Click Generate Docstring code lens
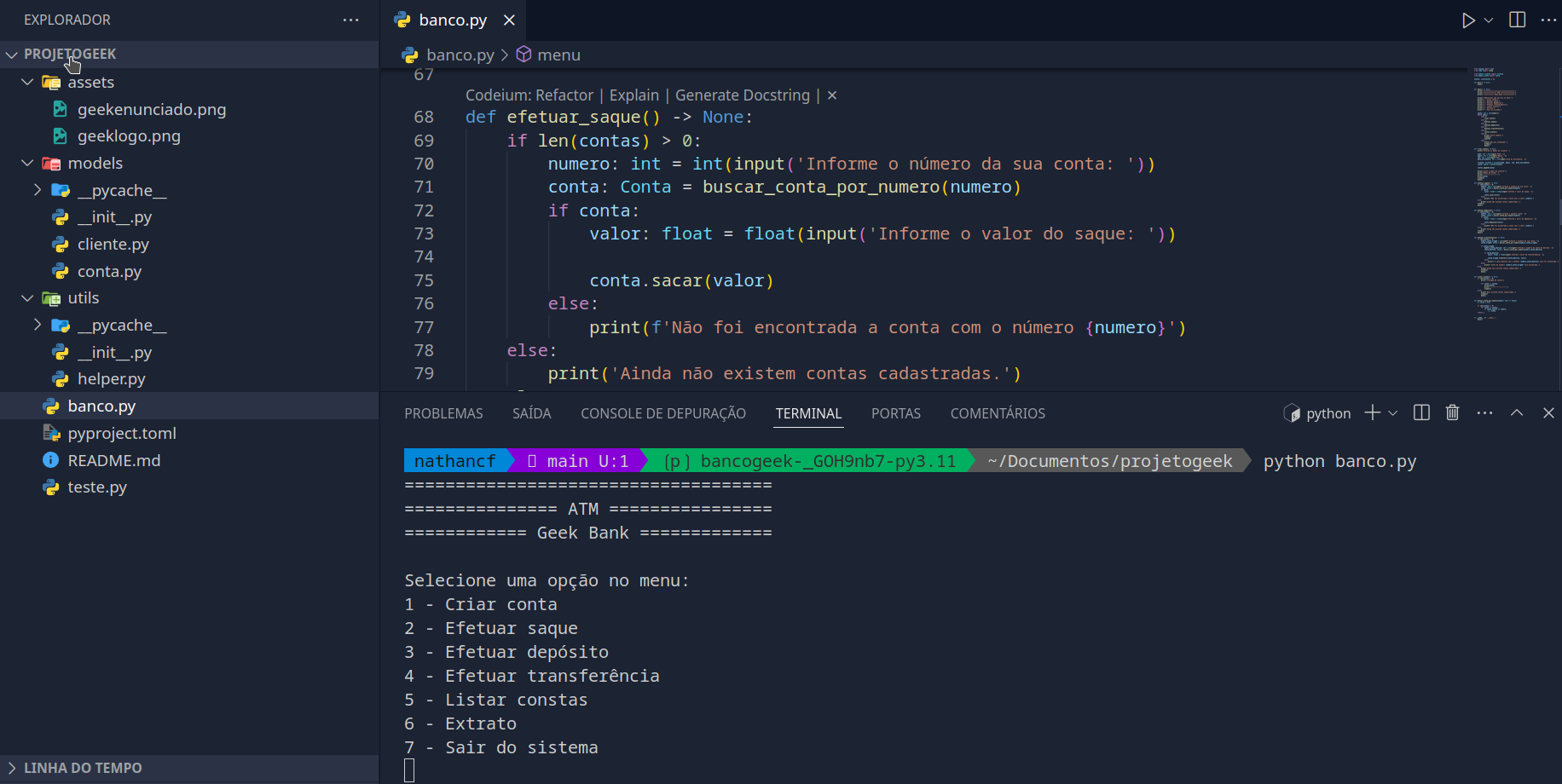1562x784 pixels. 743,95
